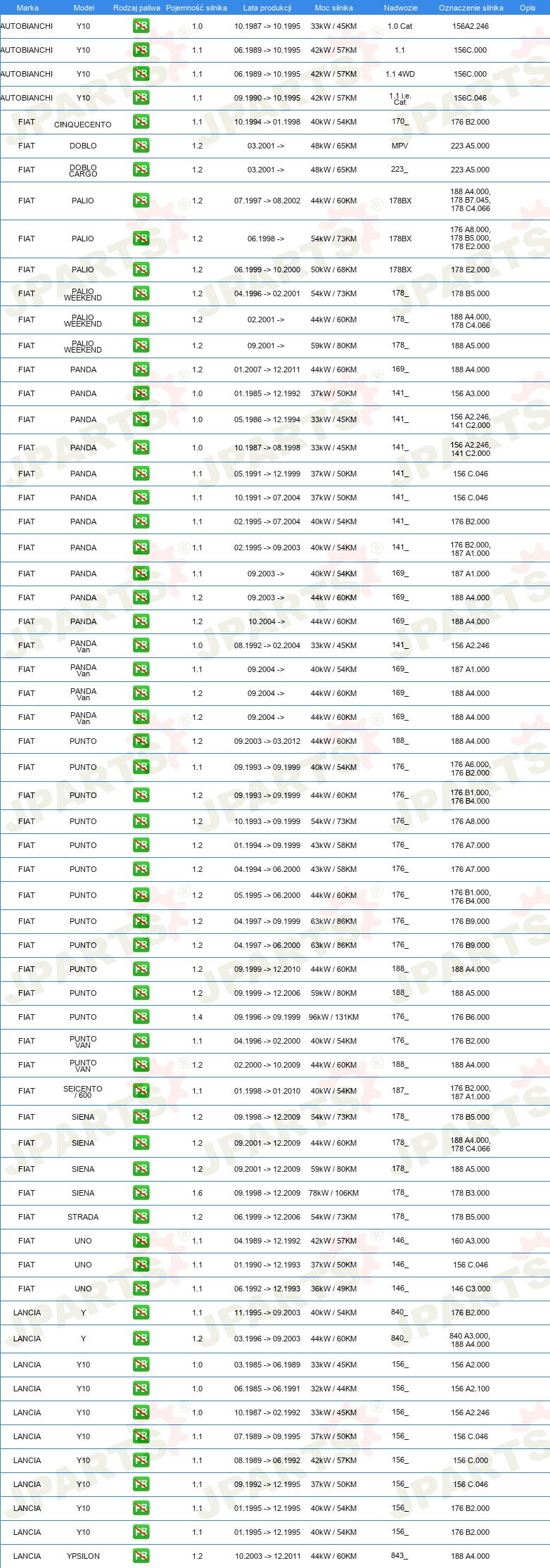Click the 1.4 engine capacity cell
Screen dimensions: 550x1568
point(197,1017)
